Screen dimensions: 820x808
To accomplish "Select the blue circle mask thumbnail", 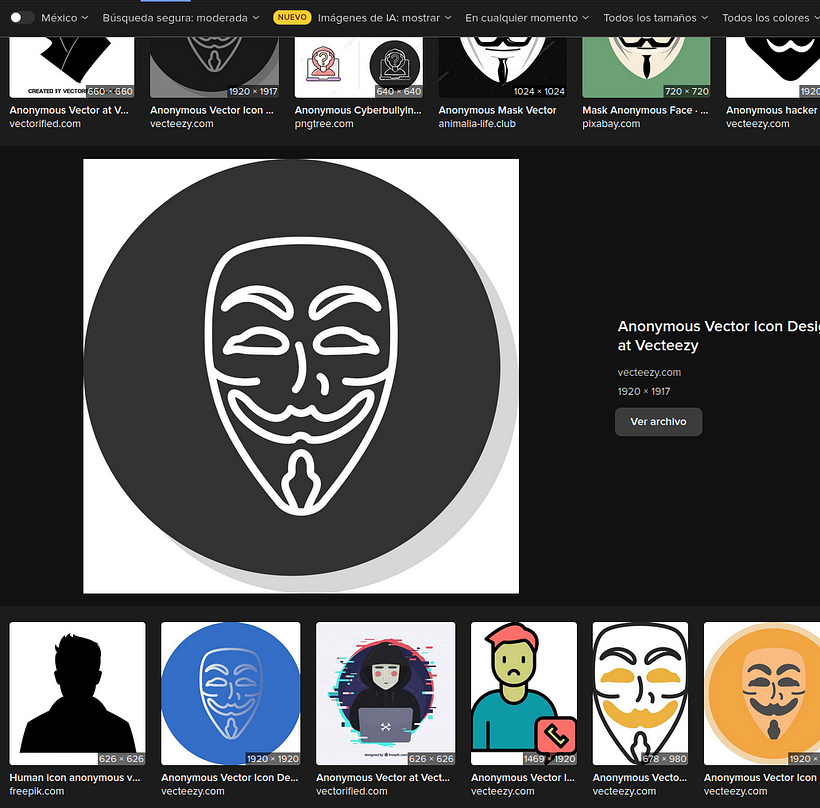I will point(230,693).
